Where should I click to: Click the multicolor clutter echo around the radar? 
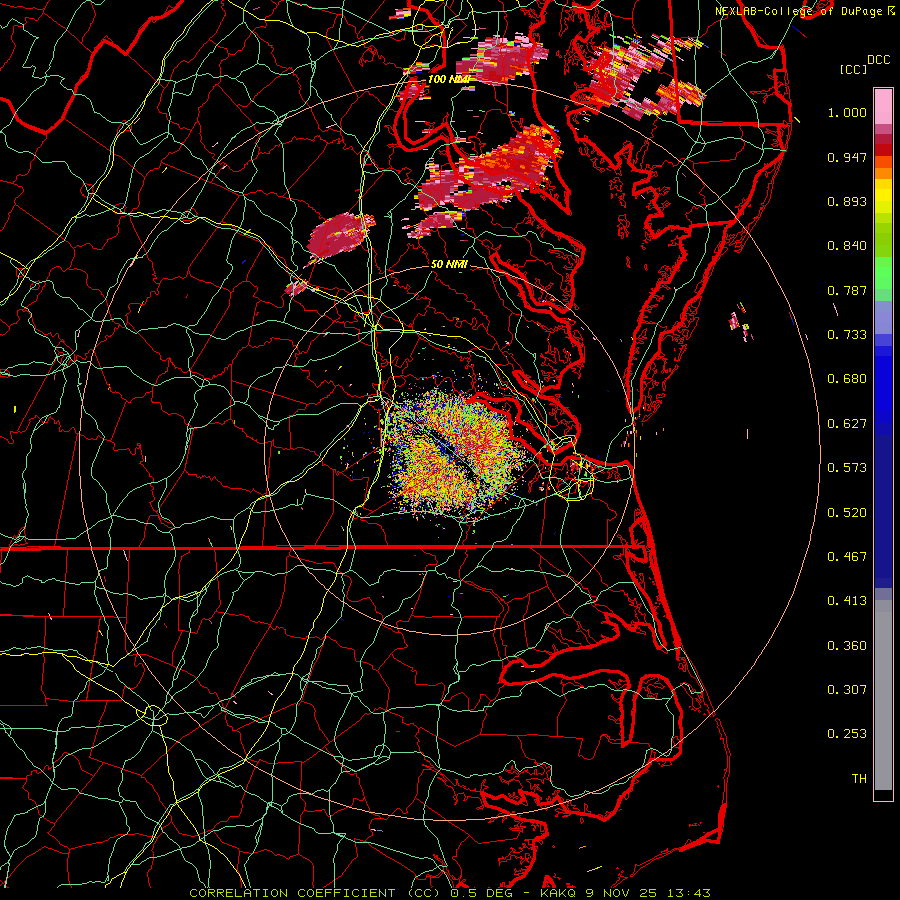coord(455,455)
